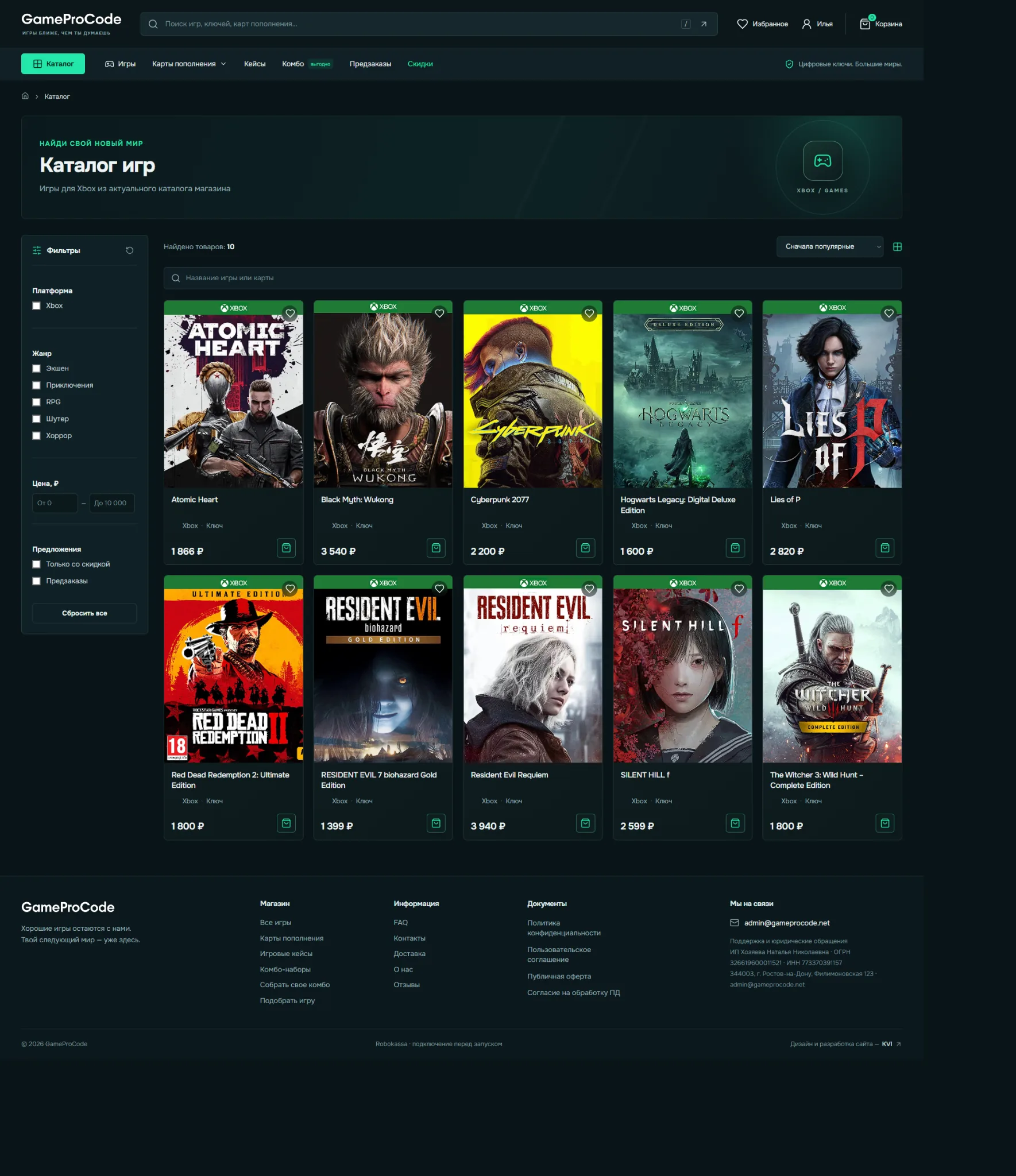
Task: Open the cart (Корзина) in header
Action: (881, 24)
